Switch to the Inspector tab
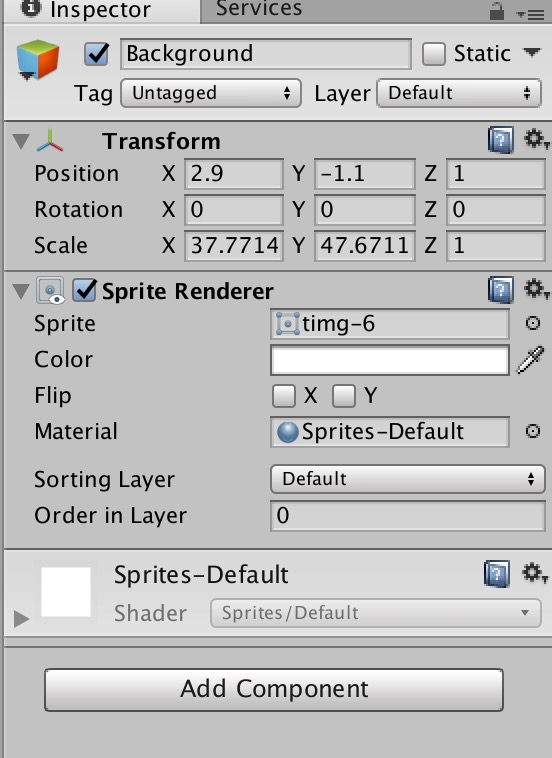The width and height of the screenshot is (552, 758). (102, 11)
